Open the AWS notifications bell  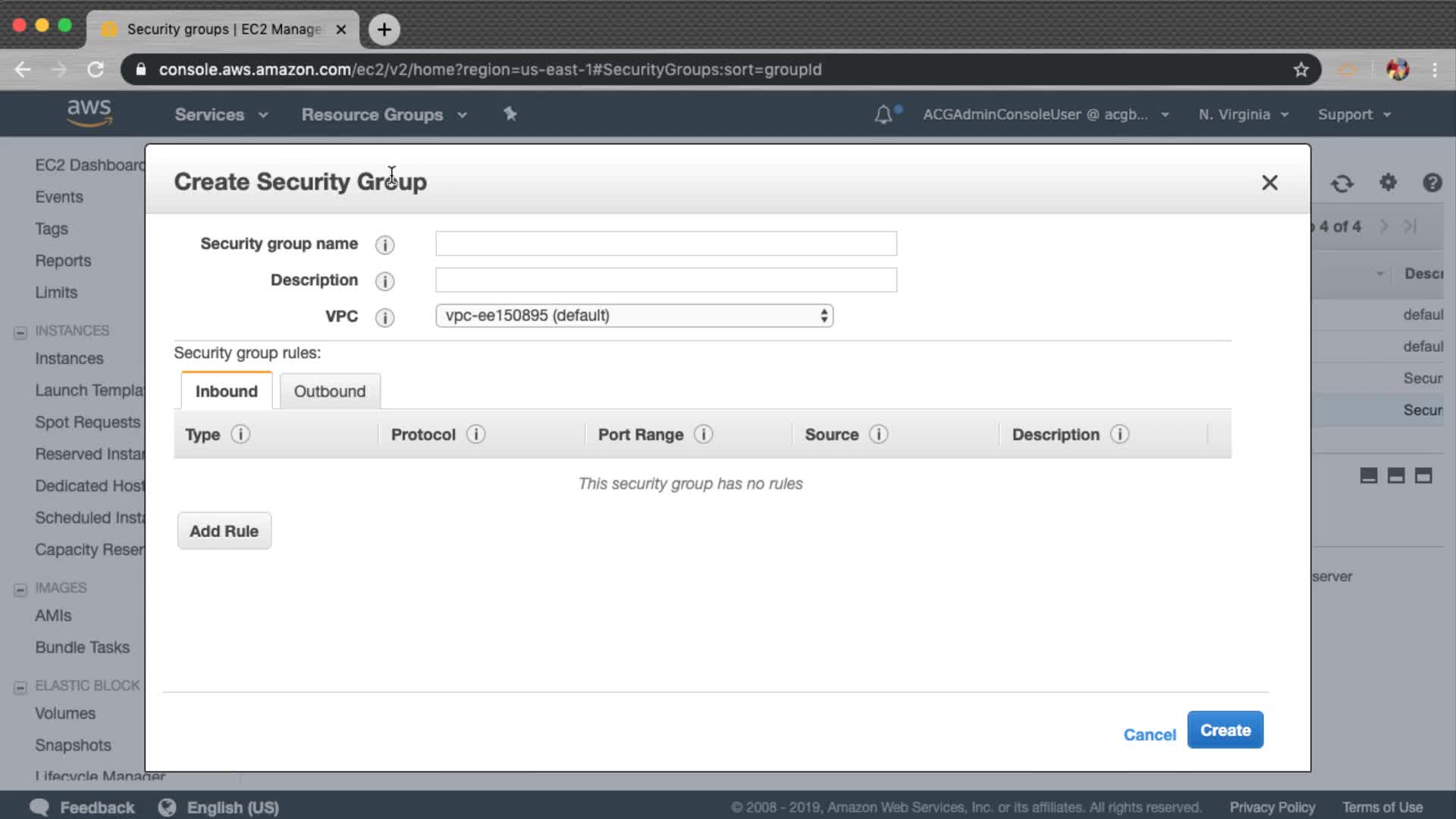coord(883,115)
